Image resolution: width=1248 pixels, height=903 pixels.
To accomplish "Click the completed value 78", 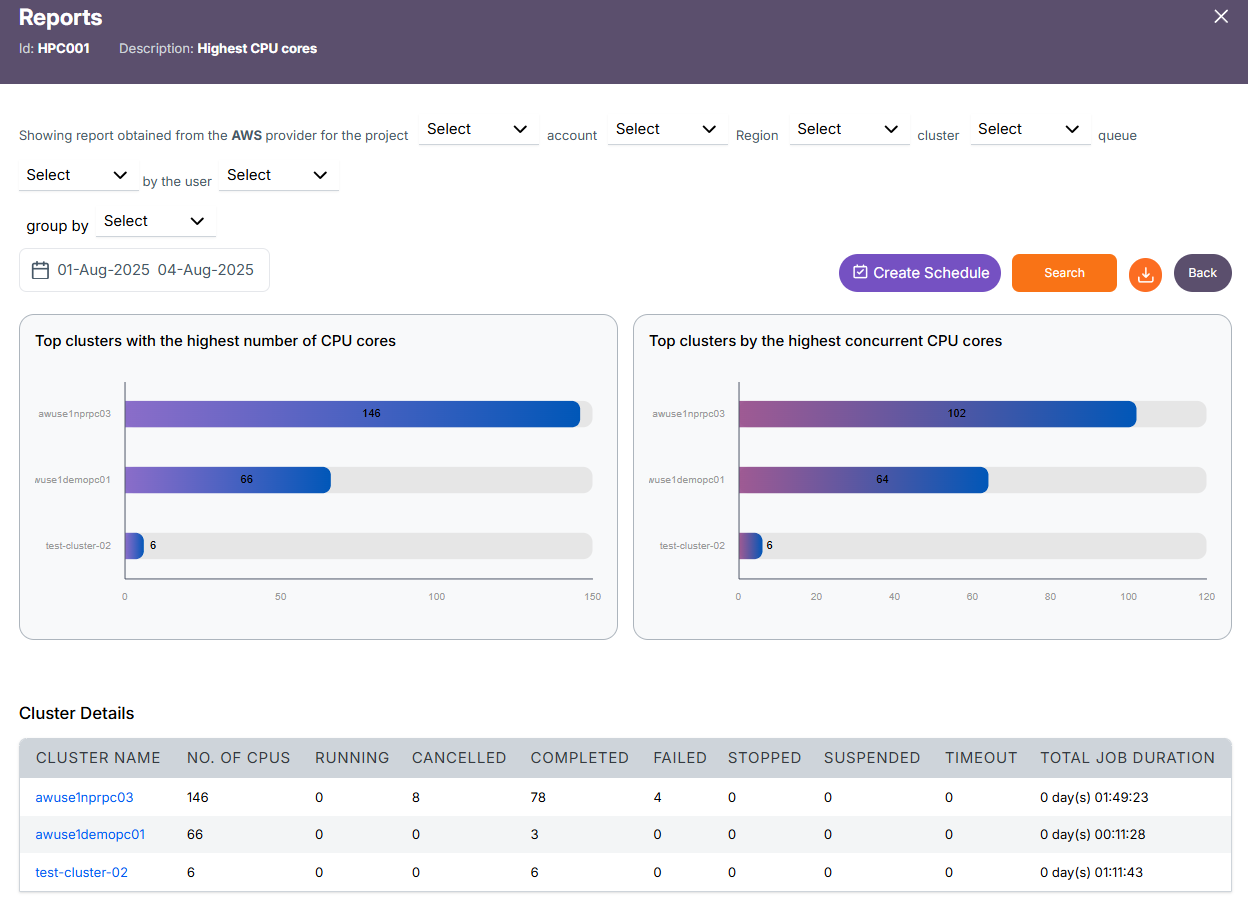I will pyautogui.click(x=539, y=798).
